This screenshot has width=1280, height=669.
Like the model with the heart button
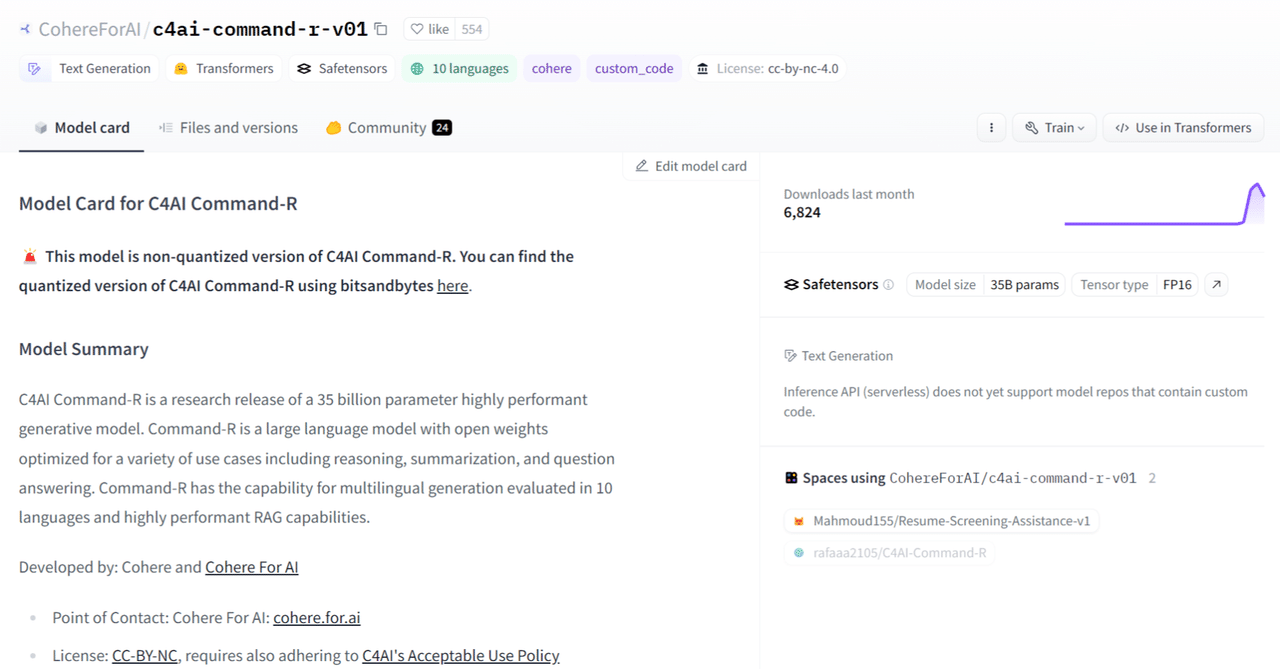coord(429,29)
